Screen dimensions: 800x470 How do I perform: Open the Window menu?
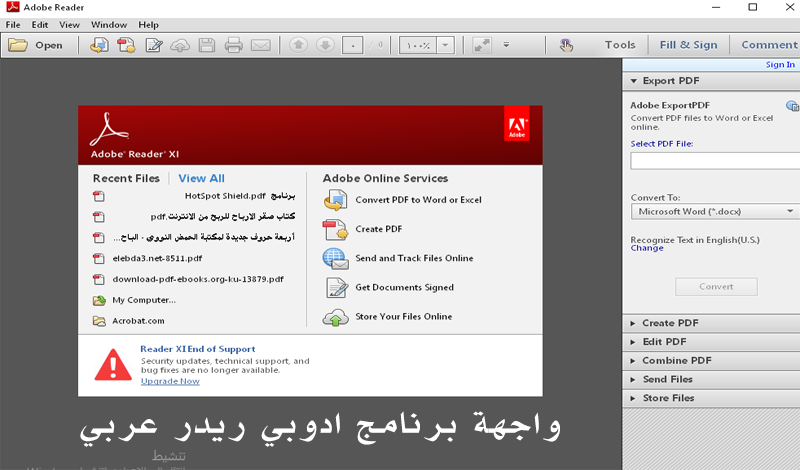coord(109,24)
